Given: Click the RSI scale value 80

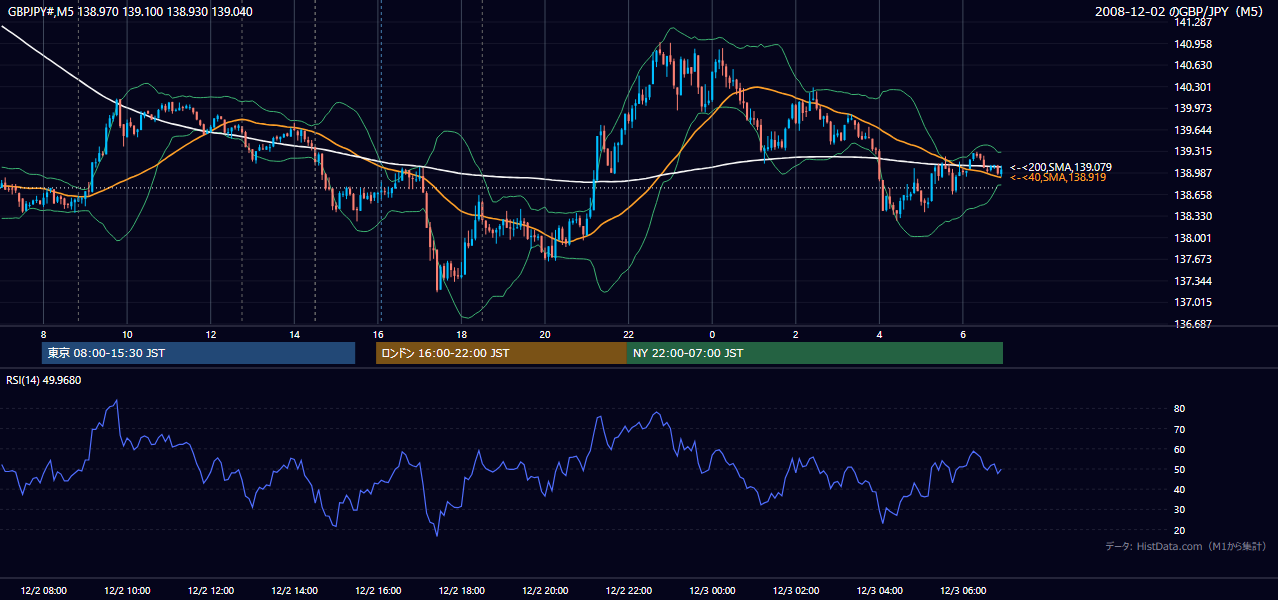Looking at the screenshot, I should 1179,409.
